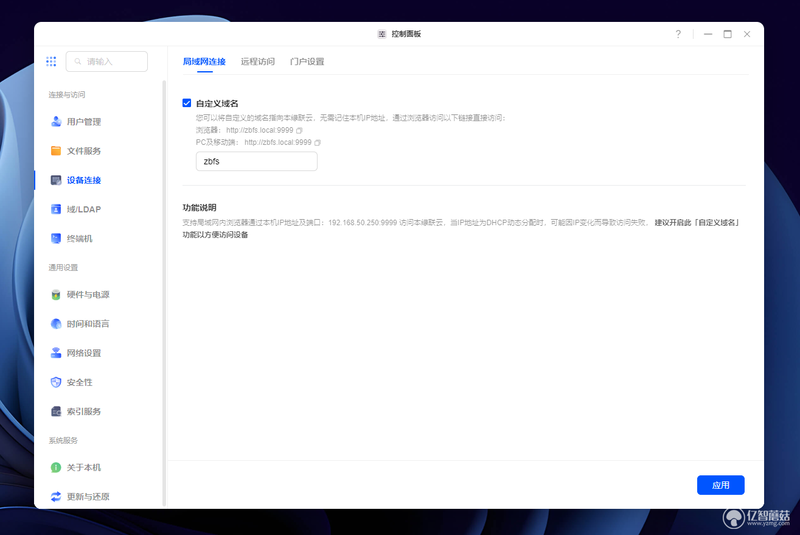Open the 文件服务 section label
The width and height of the screenshot is (800, 535).
coord(84,151)
